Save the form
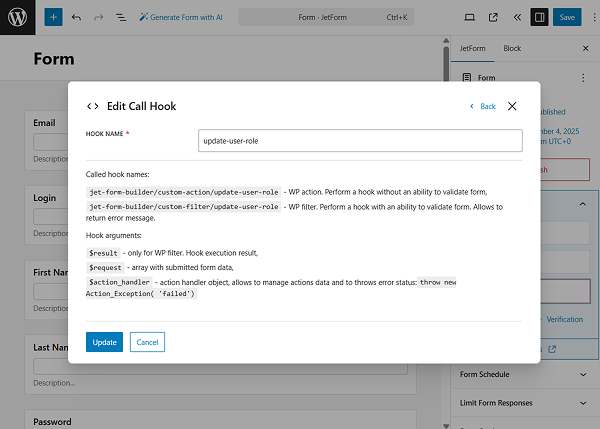The height and width of the screenshot is (429, 600). 567,17
